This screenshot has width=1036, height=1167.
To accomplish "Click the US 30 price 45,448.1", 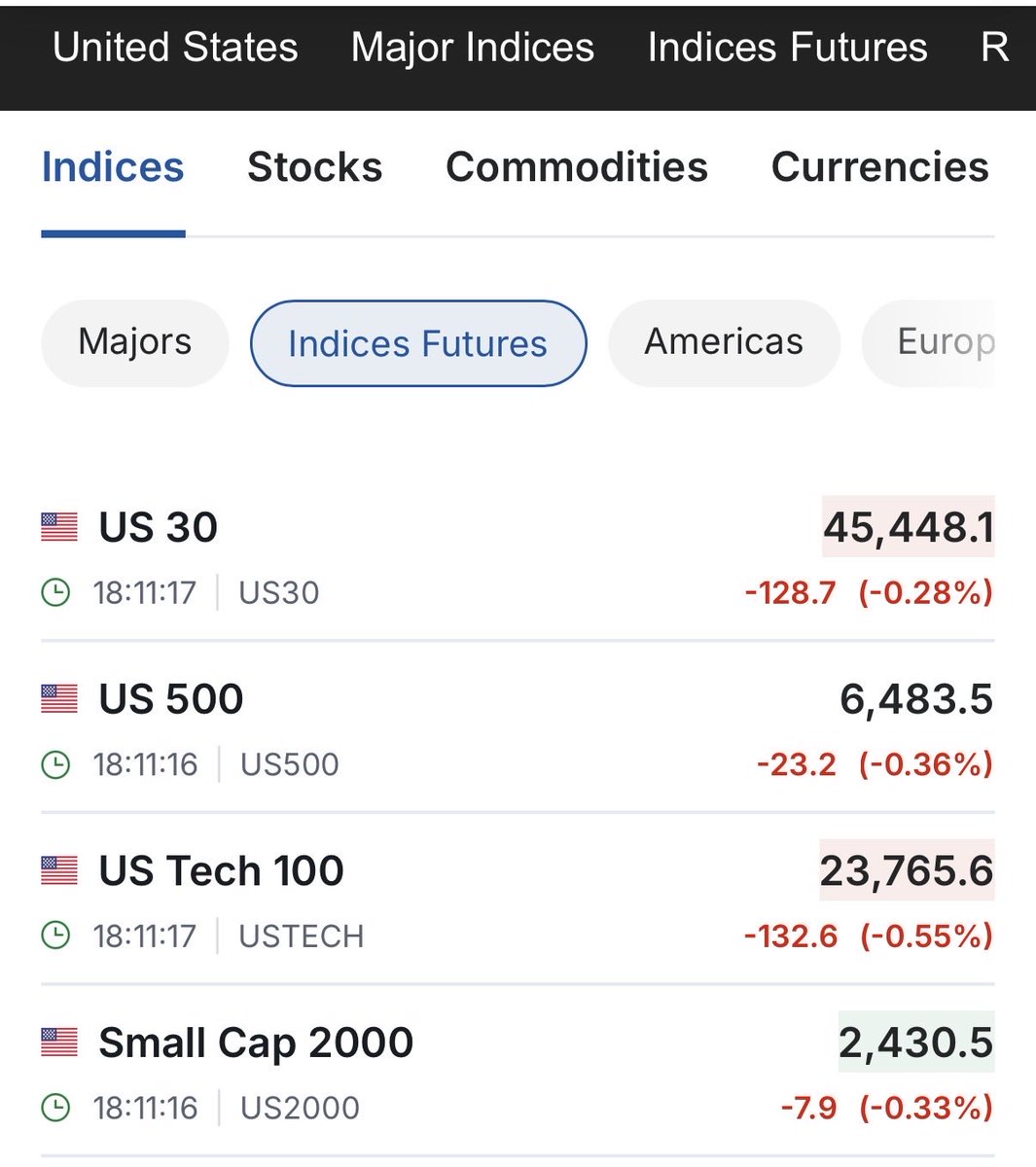I will click(x=909, y=528).
